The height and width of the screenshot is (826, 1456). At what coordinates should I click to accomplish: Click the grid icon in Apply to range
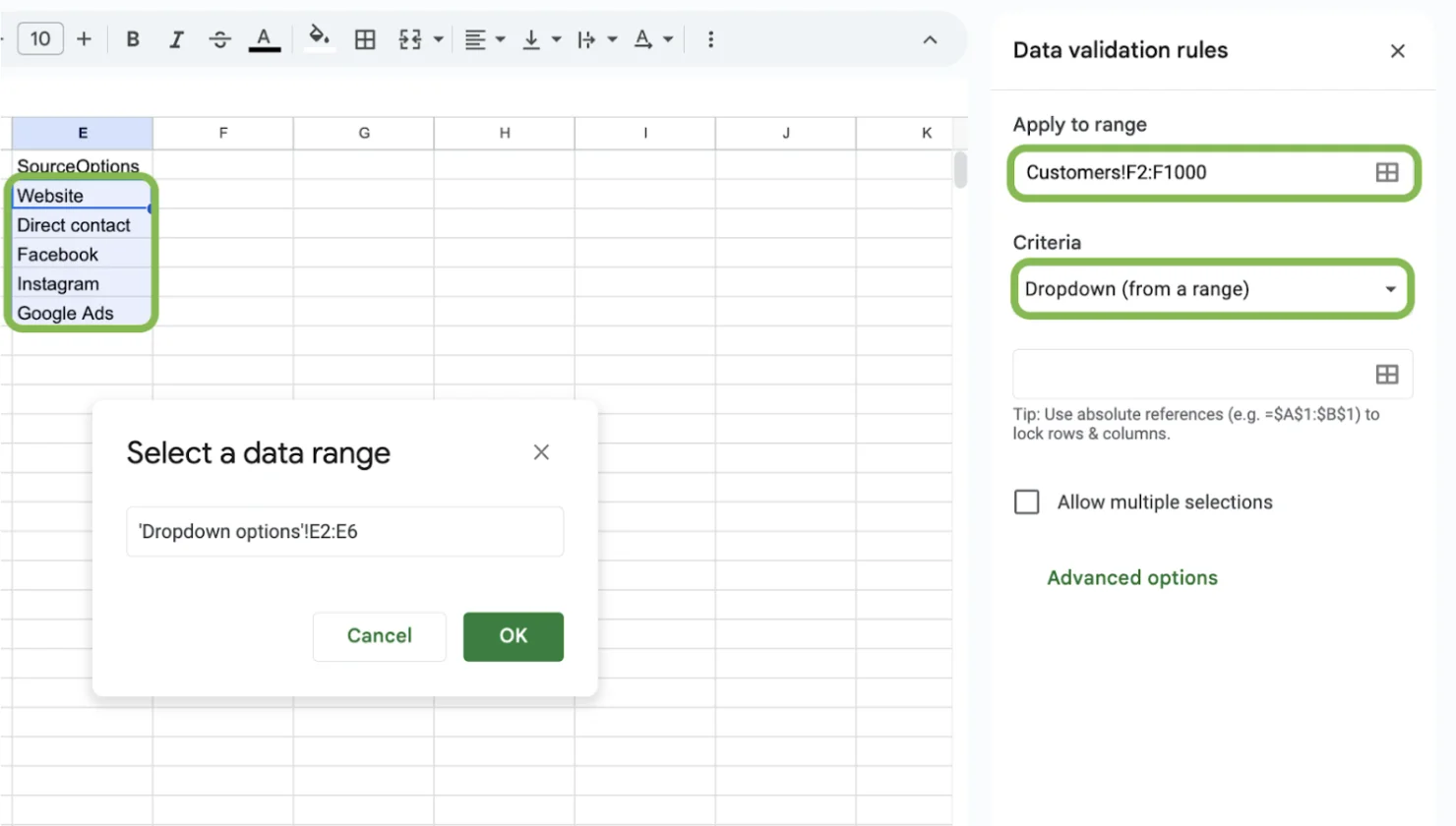click(1386, 173)
